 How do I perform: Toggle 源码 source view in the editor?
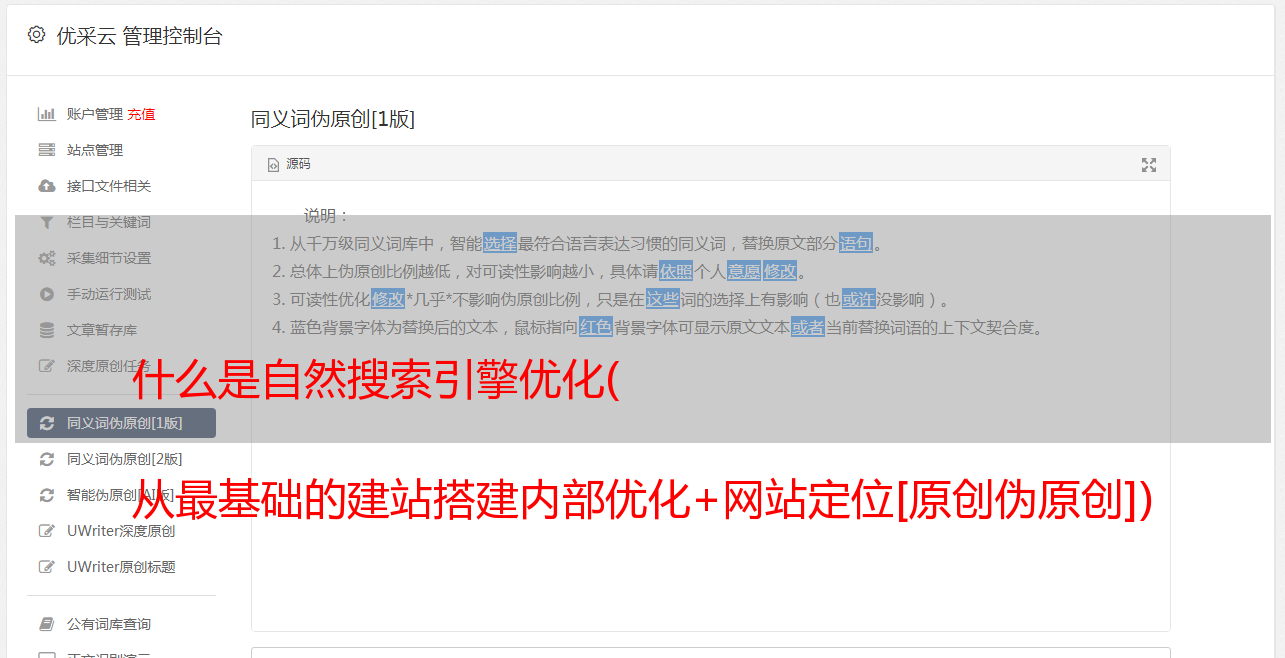pyautogui.click(x=289, y=164)
